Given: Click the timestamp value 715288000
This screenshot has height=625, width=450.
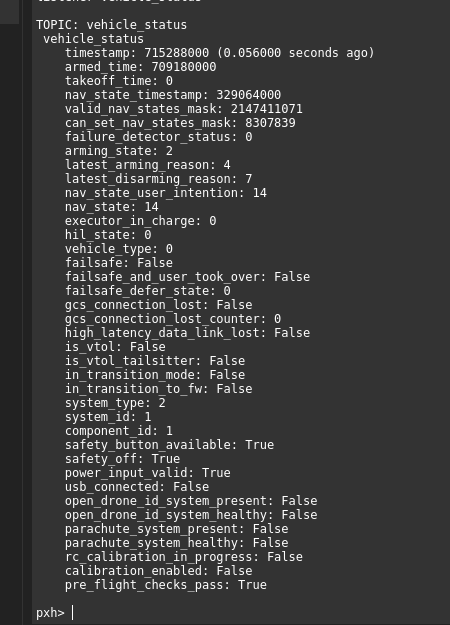Looking at the screenshot, I should [176, 53].
